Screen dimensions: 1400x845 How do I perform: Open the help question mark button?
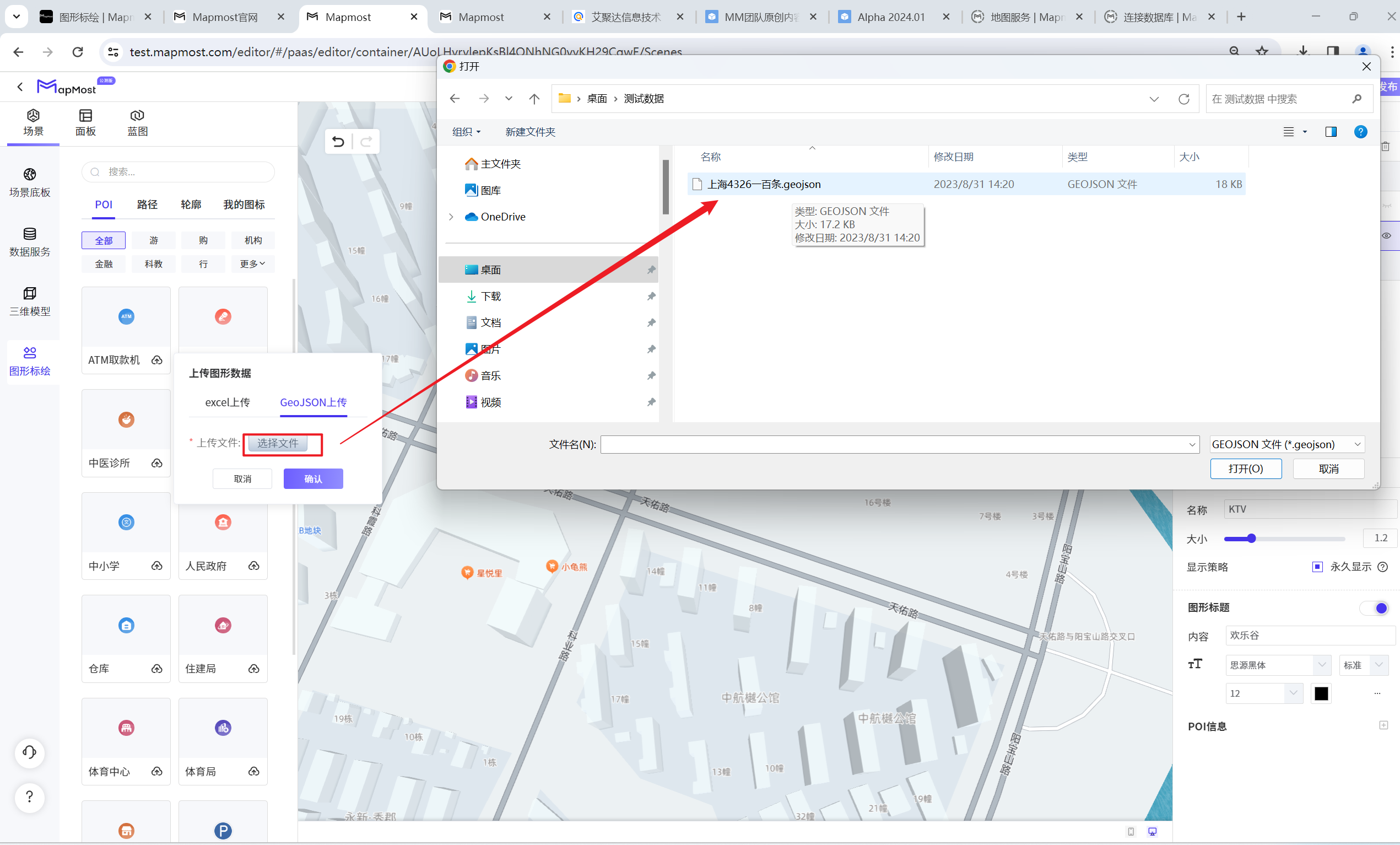pyautogui.click(x=30, y=797)
